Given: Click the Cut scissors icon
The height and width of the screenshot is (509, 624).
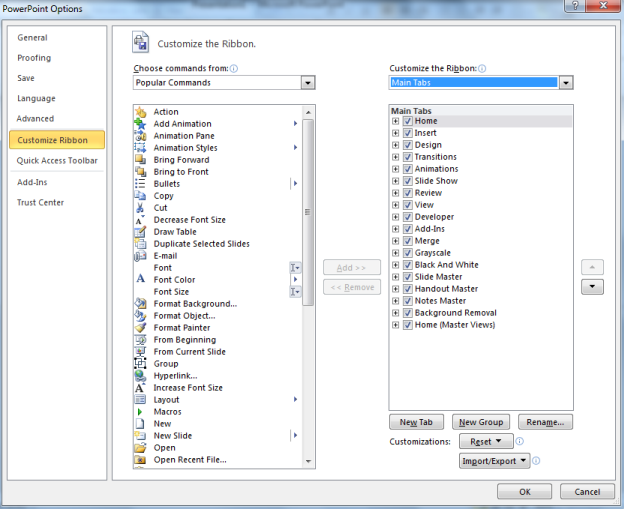Looking at the screenshot, I should point(140,207).
